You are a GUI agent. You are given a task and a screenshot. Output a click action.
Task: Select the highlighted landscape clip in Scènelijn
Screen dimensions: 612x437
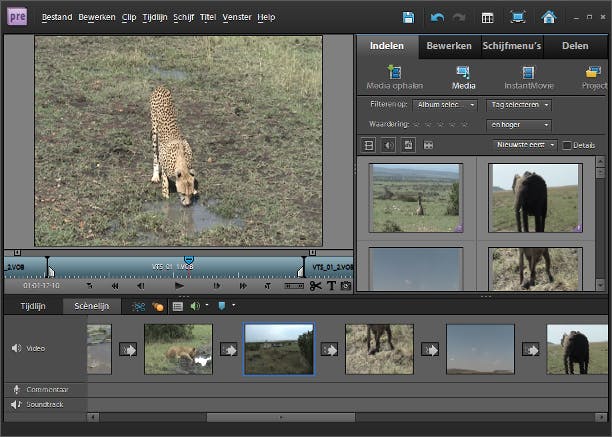tap(279, 349)
